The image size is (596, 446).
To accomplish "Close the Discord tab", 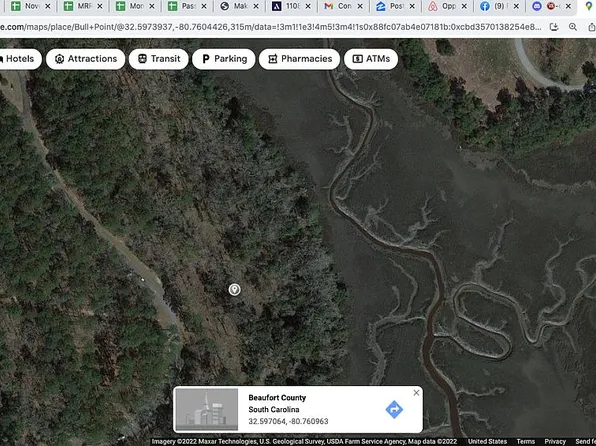I will [568, 6].
